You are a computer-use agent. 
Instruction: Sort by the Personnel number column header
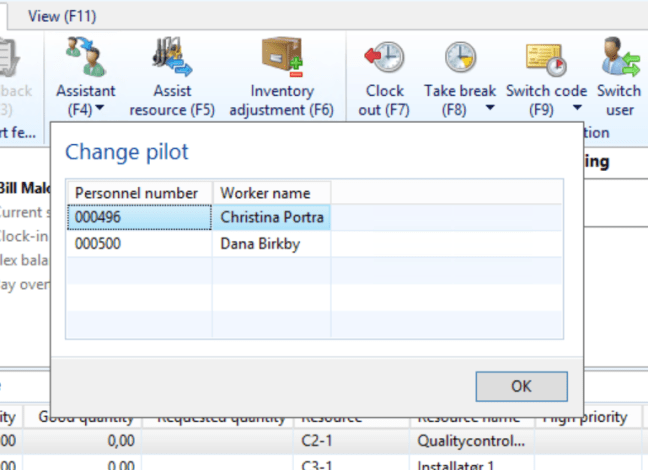(140, 193)
